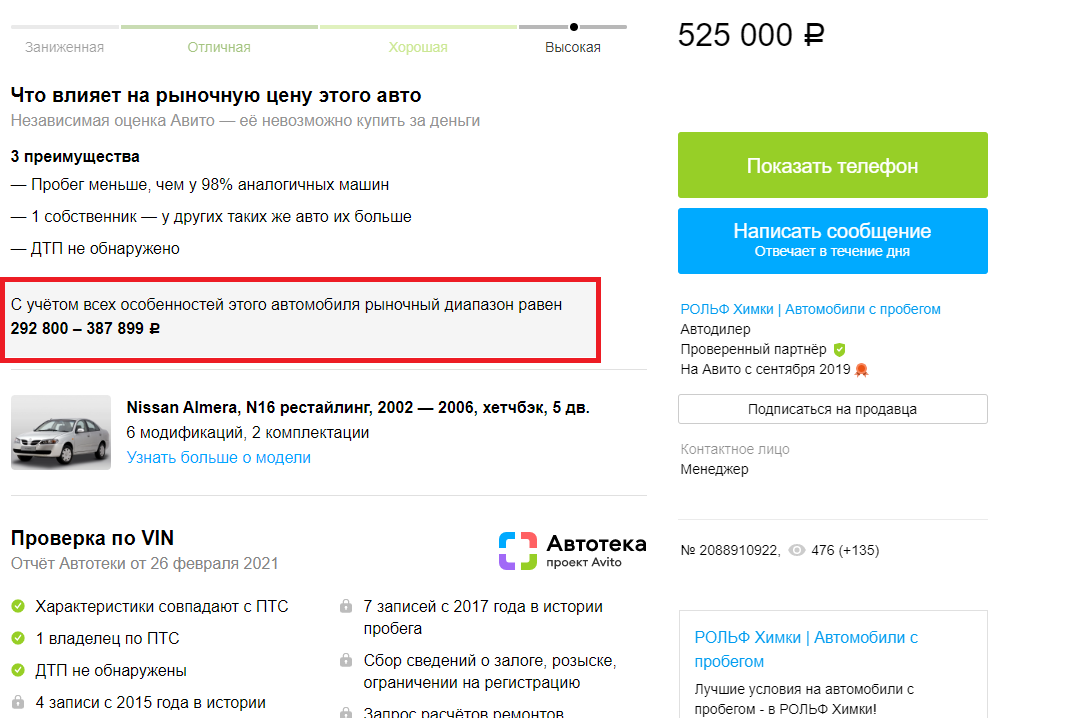Click the Написать сообщение button
Viewport: 1066px width, 718px height.
point(832,241)
